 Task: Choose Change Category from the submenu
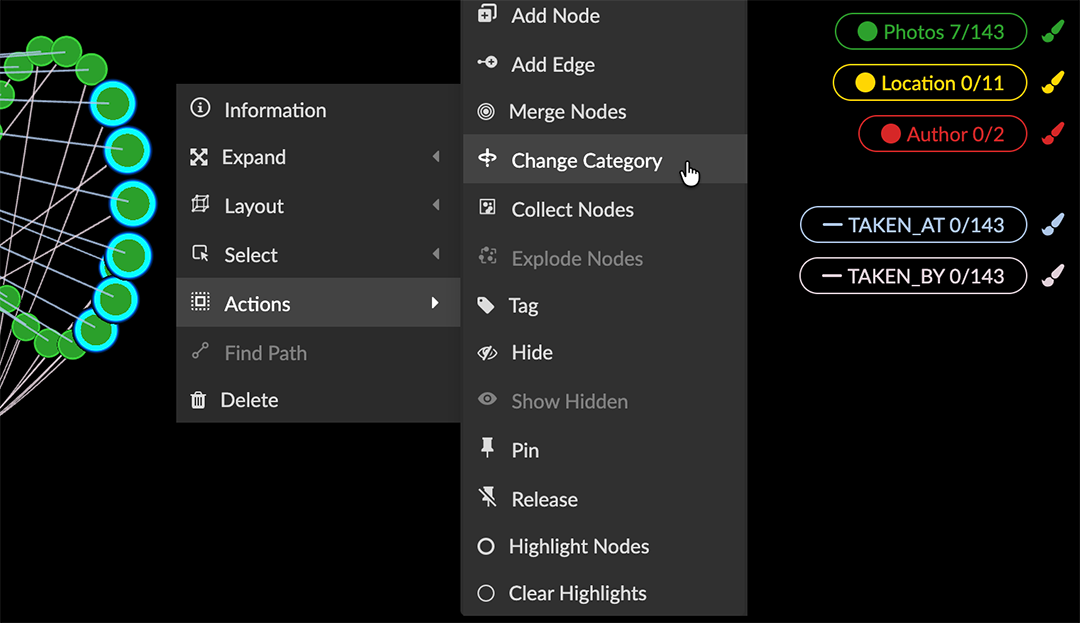coord(586,161)
